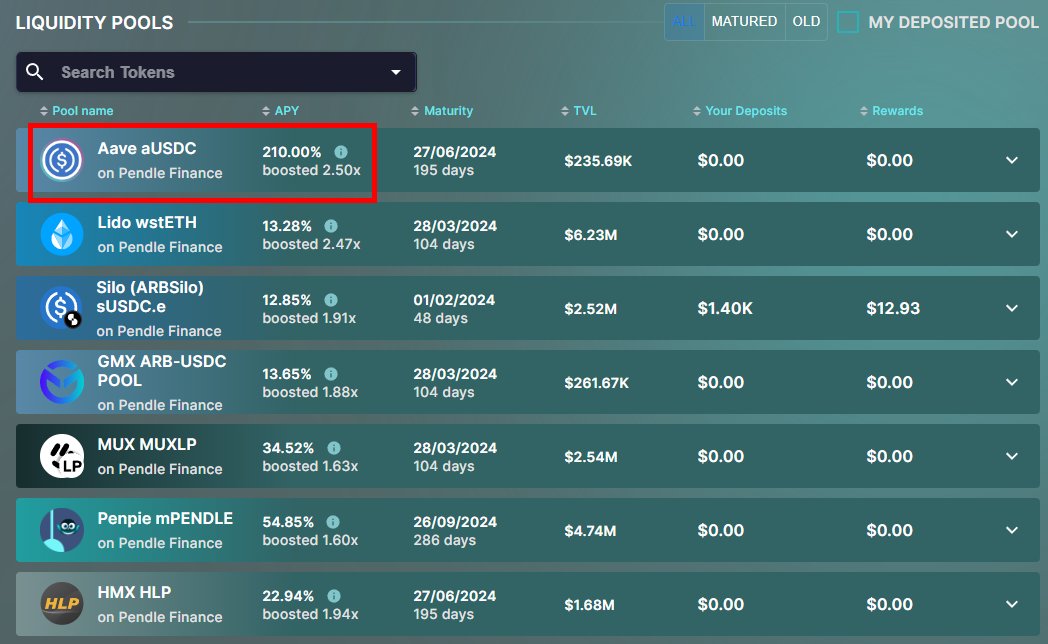Click the 54.85% APY value
This screenshot has width=1048, height=644.
coord(288,522)
